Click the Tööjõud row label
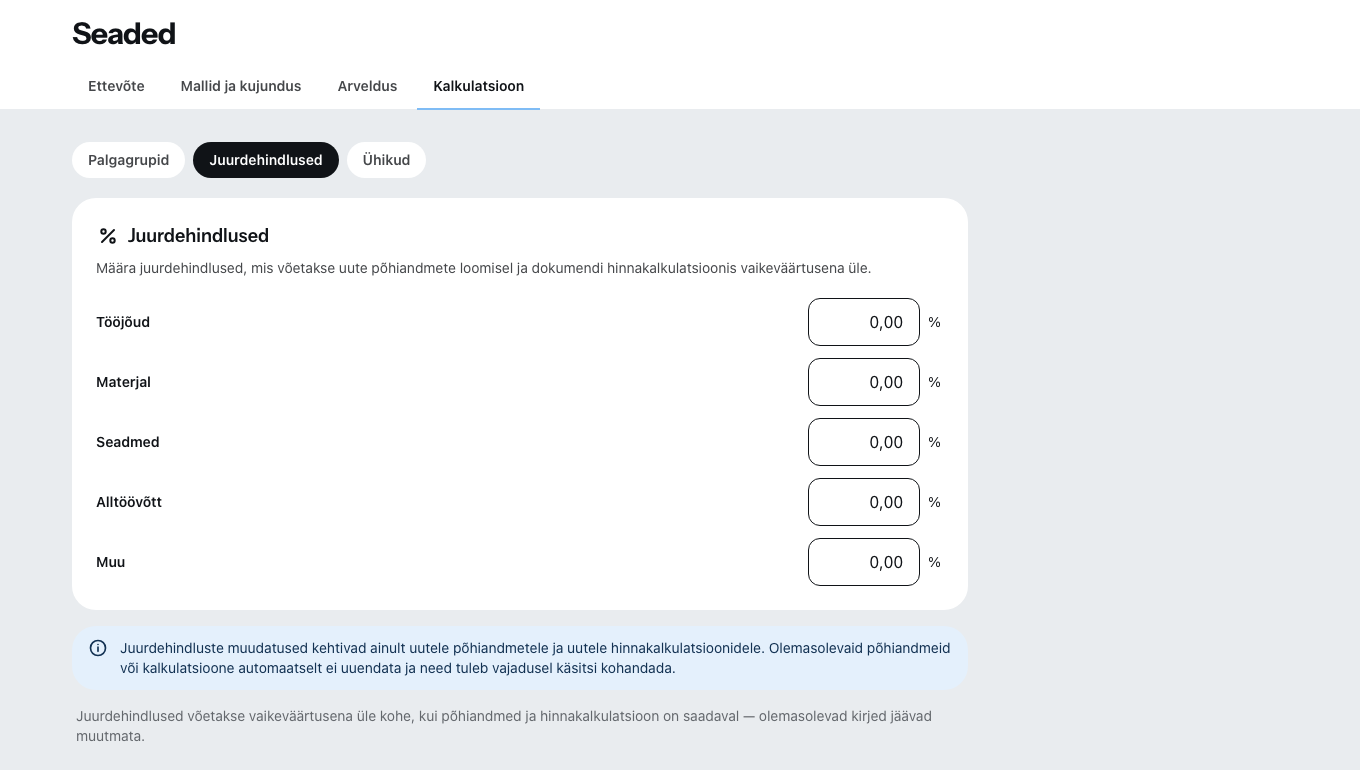Image resolution: width=1360 pixels, height=770 pixels. coord(123,322)
